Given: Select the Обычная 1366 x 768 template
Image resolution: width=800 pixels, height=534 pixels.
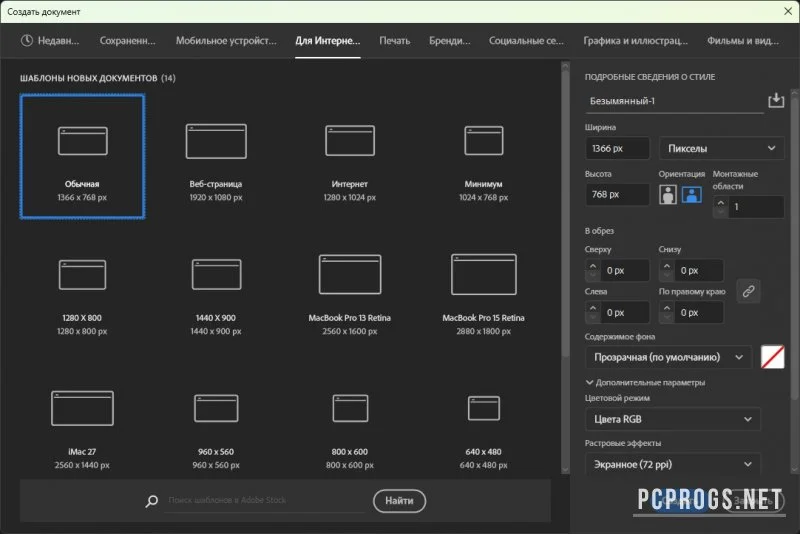Looking at the screenshot, I should 82,157.
